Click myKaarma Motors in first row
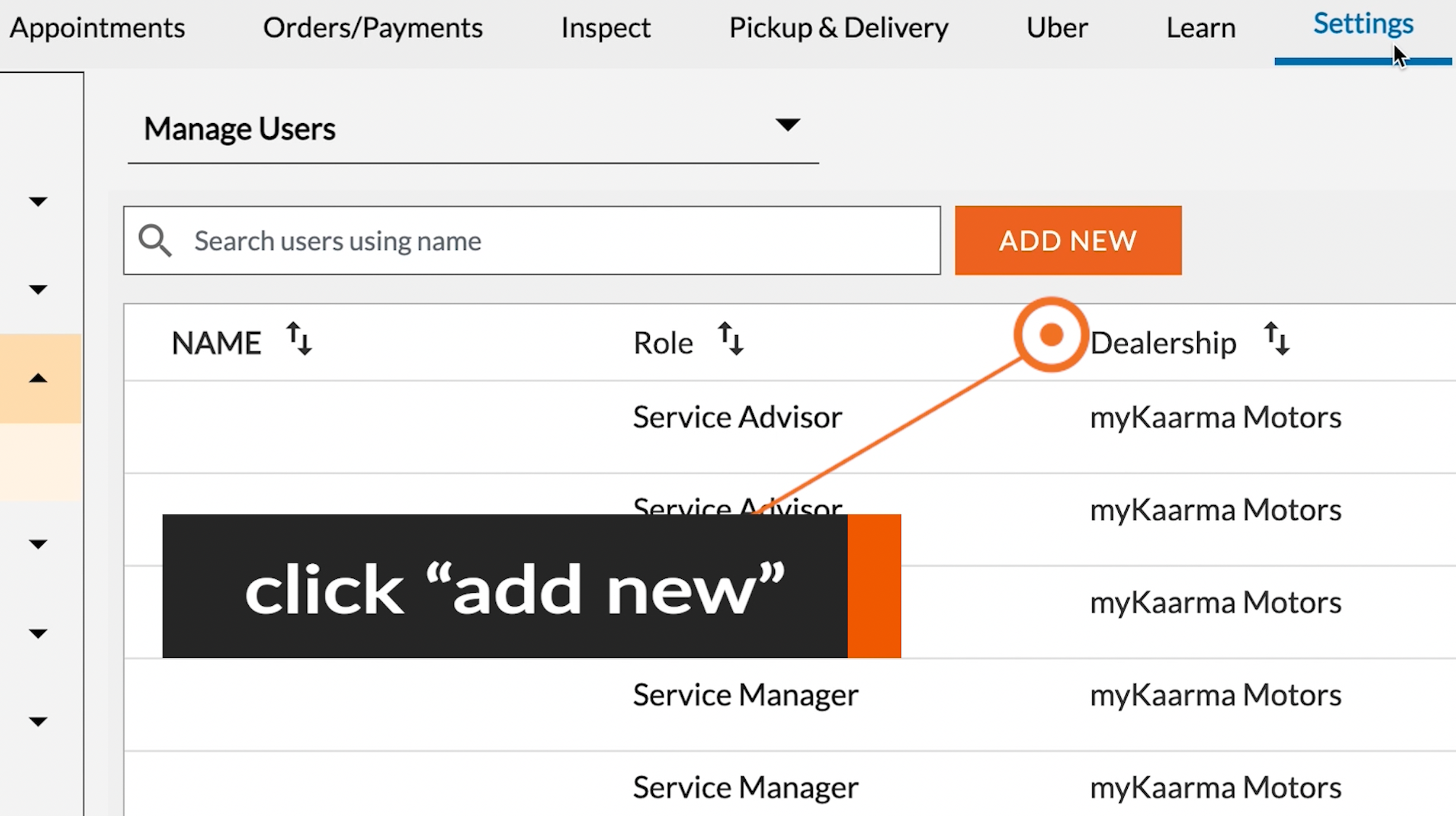The height and width of the screenshot is (816, 1456). (x=1216, y=417)
